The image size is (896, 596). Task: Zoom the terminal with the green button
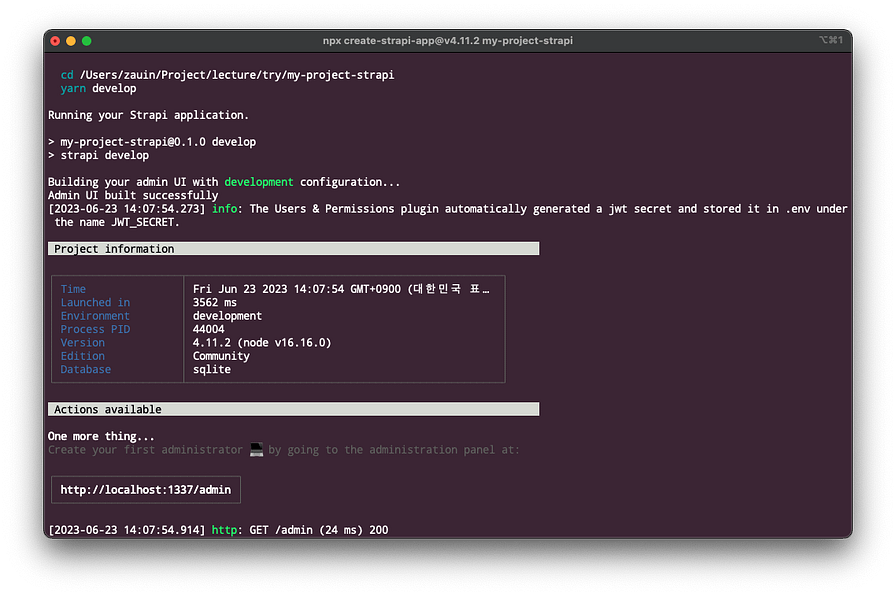pos(87,41)
